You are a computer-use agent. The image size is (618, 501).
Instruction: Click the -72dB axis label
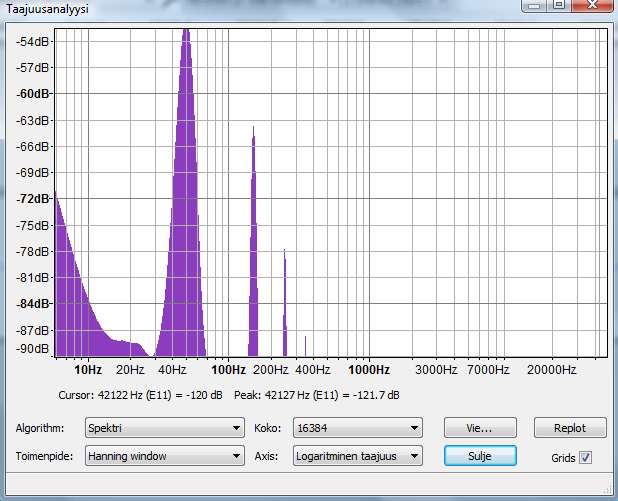point(33,199)
